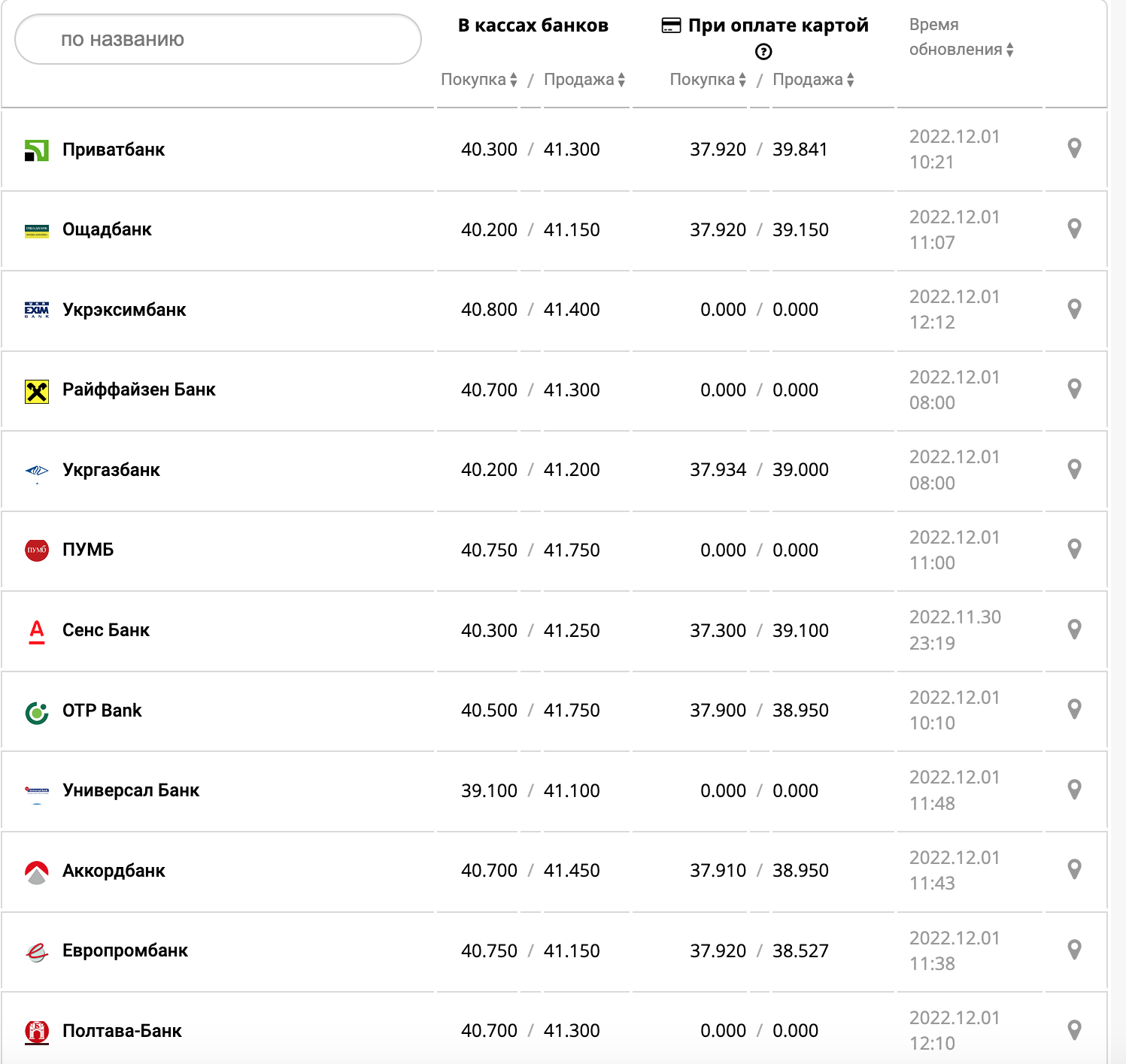1126x1064 pixels.
Task: Sort by cash desk Продажа column
Action: pos(584,80)
